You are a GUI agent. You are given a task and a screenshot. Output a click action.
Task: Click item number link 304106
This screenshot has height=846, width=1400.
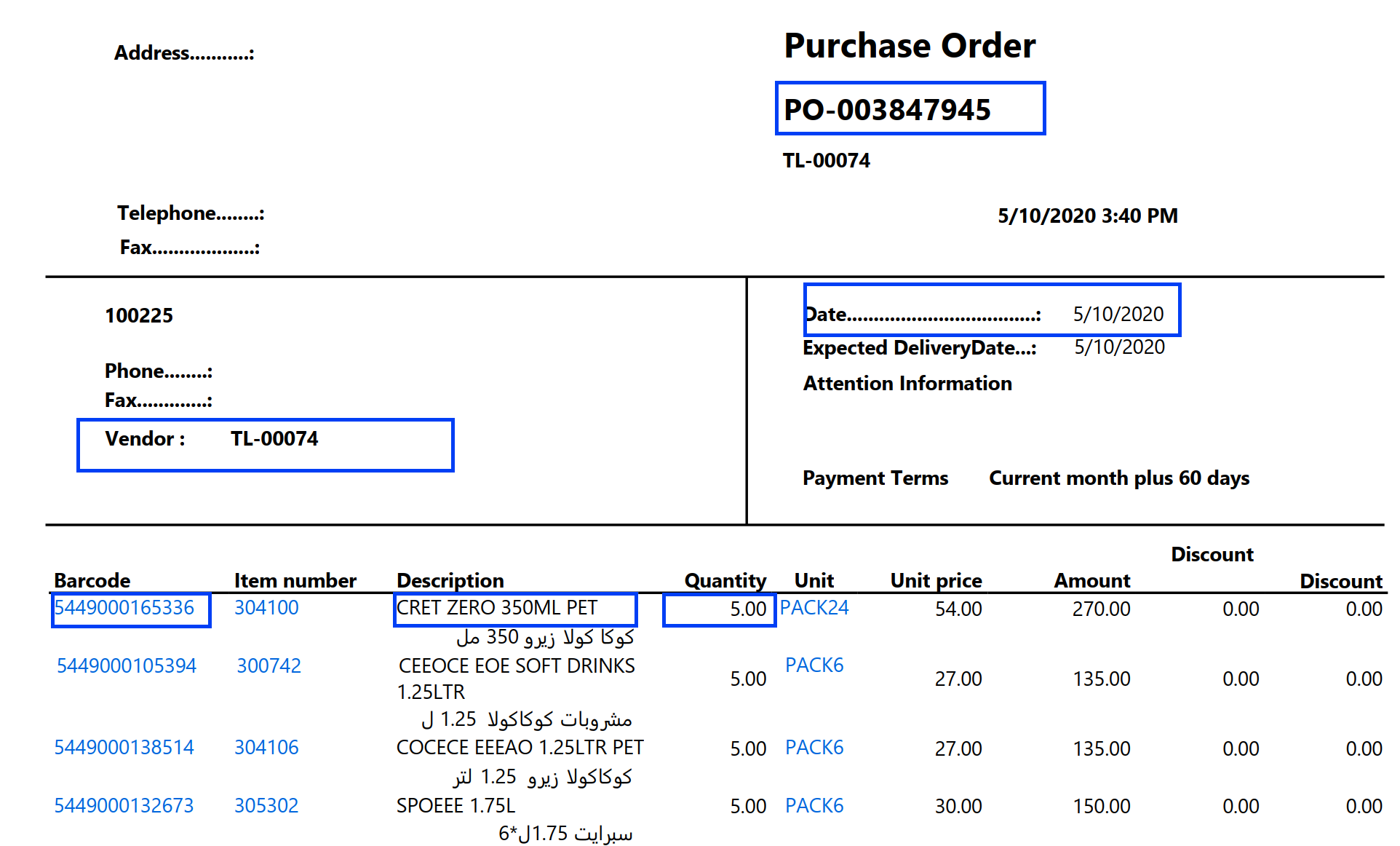(266, 748)
